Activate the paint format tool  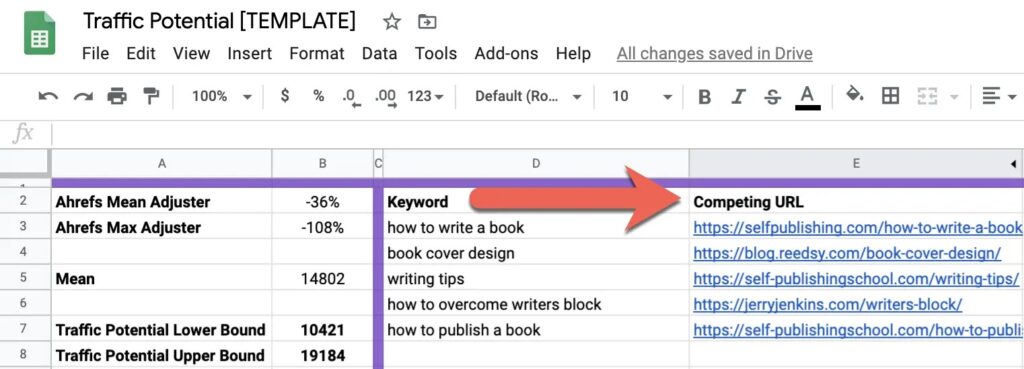click(152, 97)
